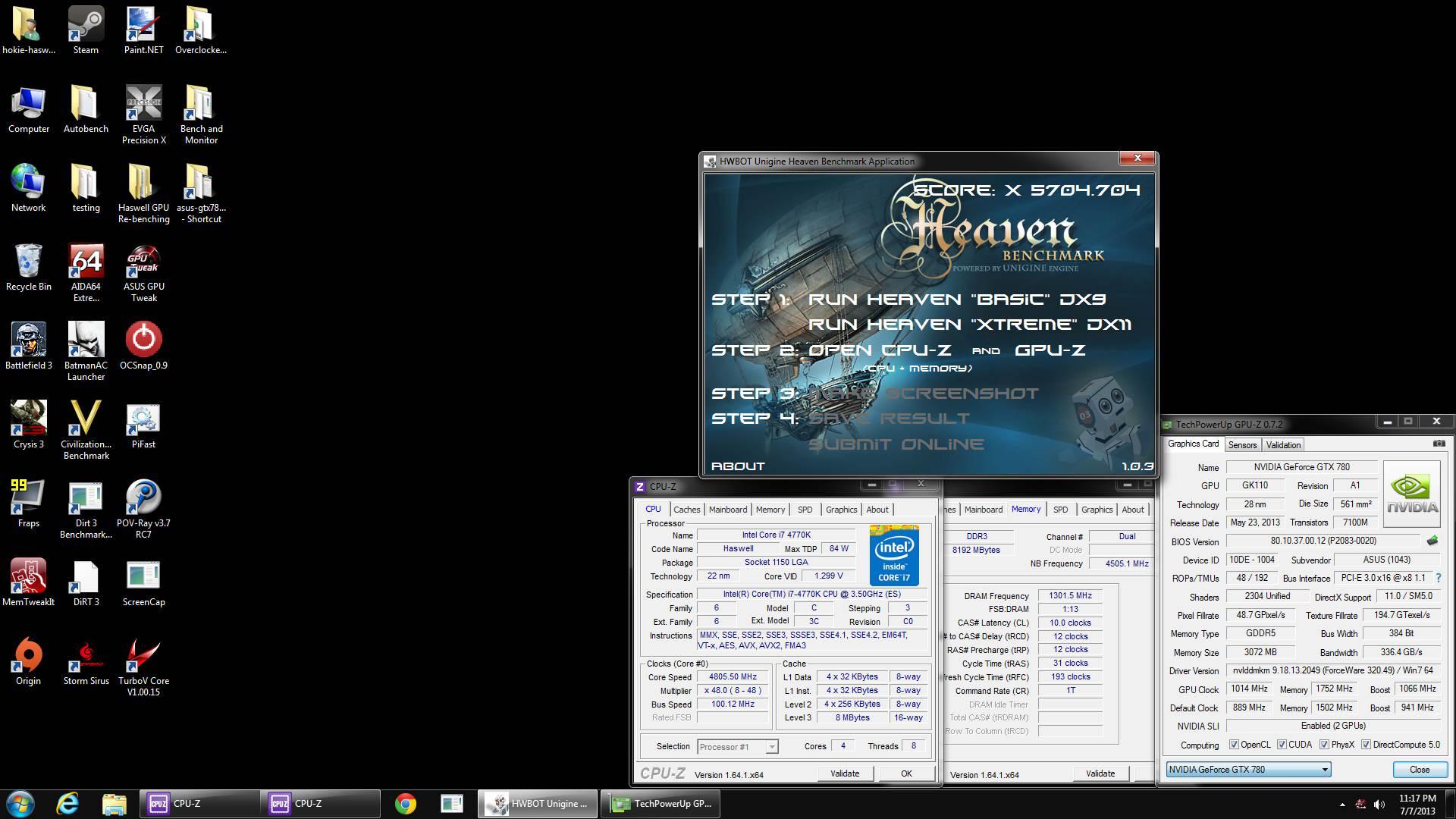Click the Bus Interface question mark in GPU-Z
Screen dimensions: 1456x819
pos(1438,578)
